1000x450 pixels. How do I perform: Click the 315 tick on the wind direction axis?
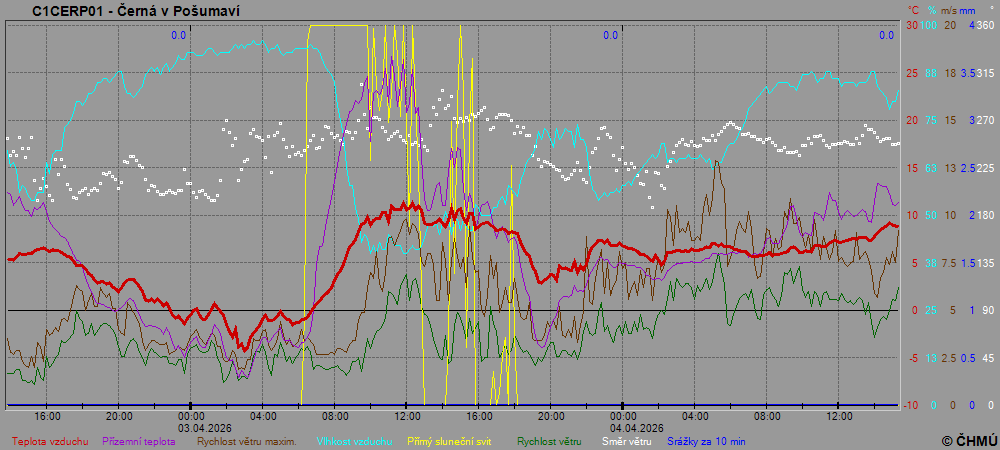(x=985, y=73)
